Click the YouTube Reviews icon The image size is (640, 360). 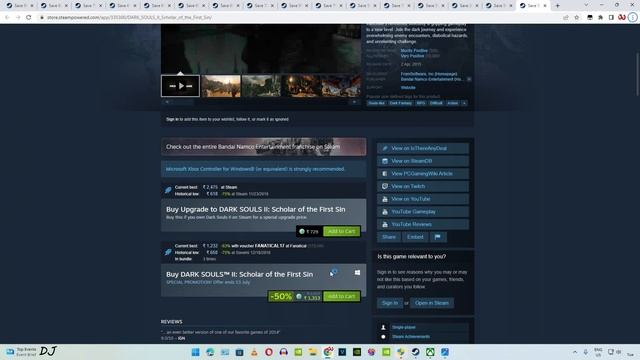coord(384,224)
